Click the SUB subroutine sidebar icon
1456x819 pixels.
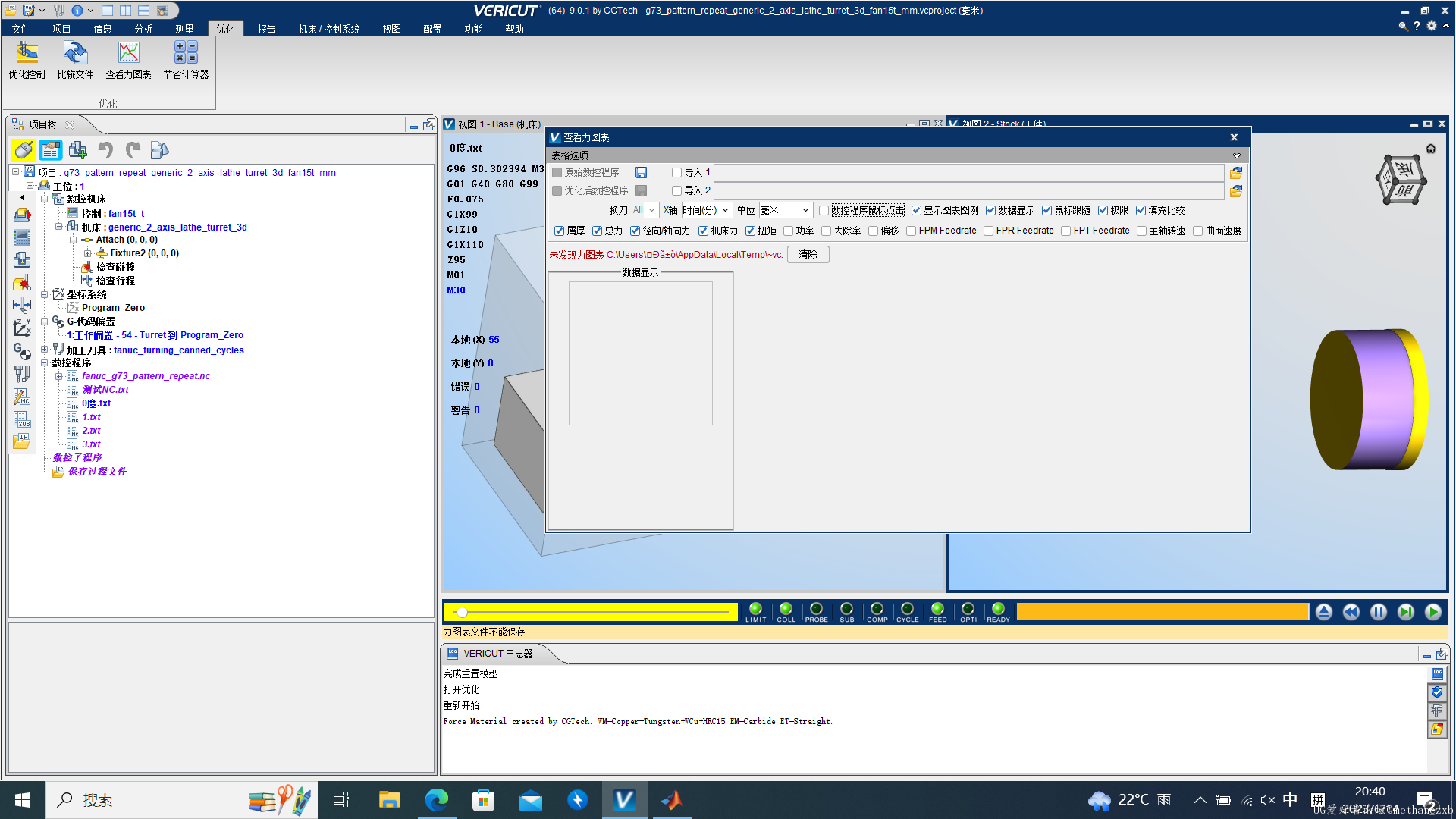tap(22, 419)
